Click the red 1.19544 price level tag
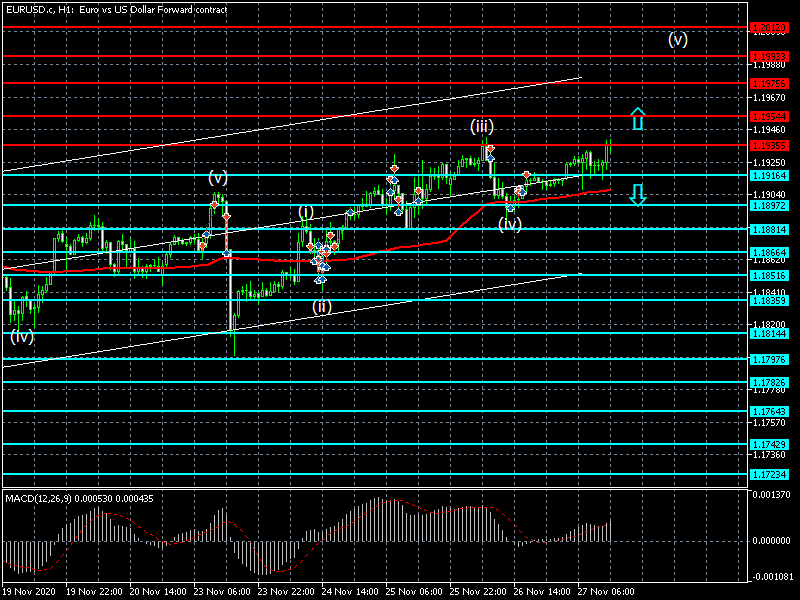 769,117
